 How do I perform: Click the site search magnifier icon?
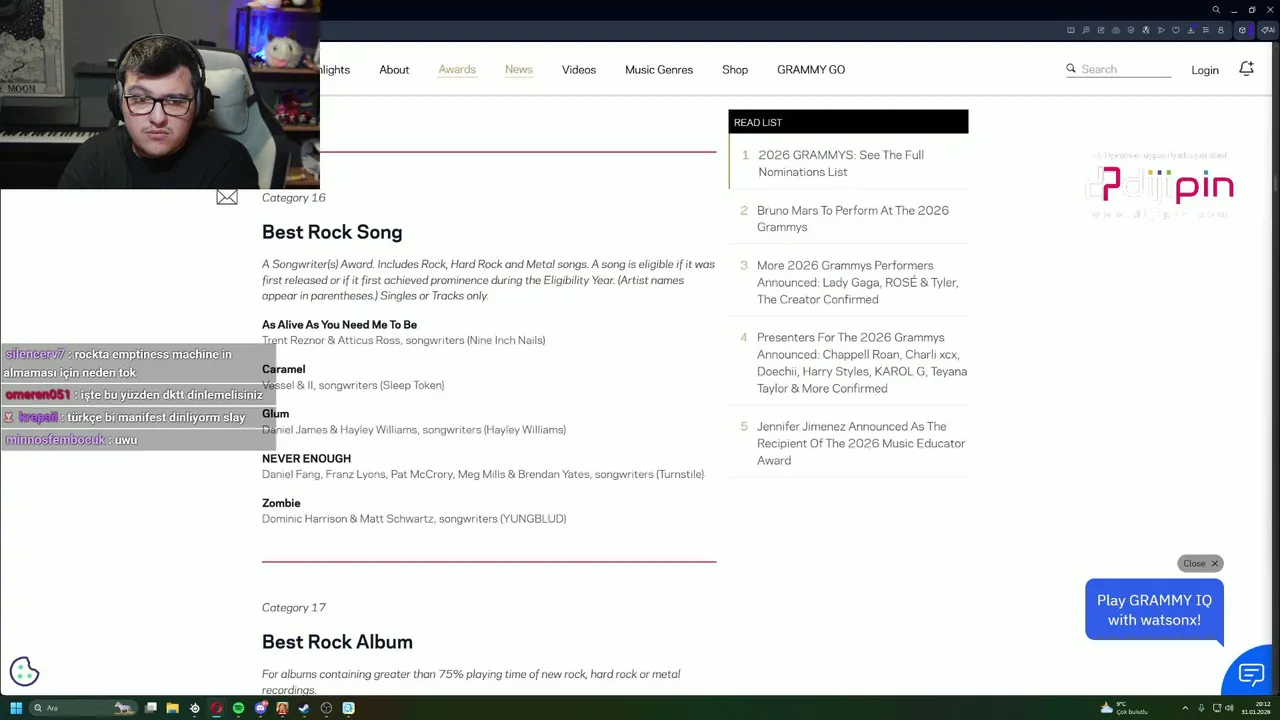1071,69
